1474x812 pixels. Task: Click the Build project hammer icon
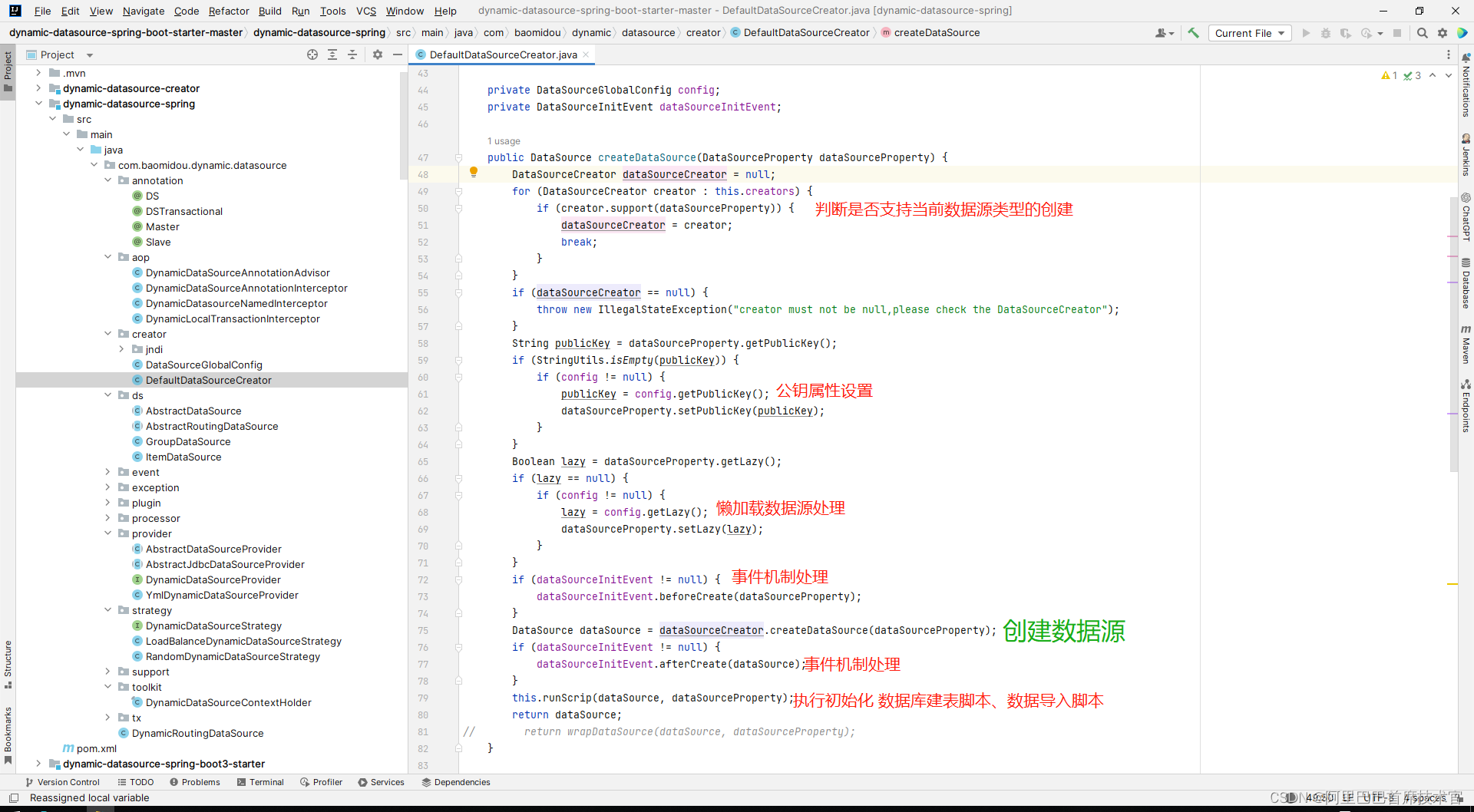(x=1193, y=33)
